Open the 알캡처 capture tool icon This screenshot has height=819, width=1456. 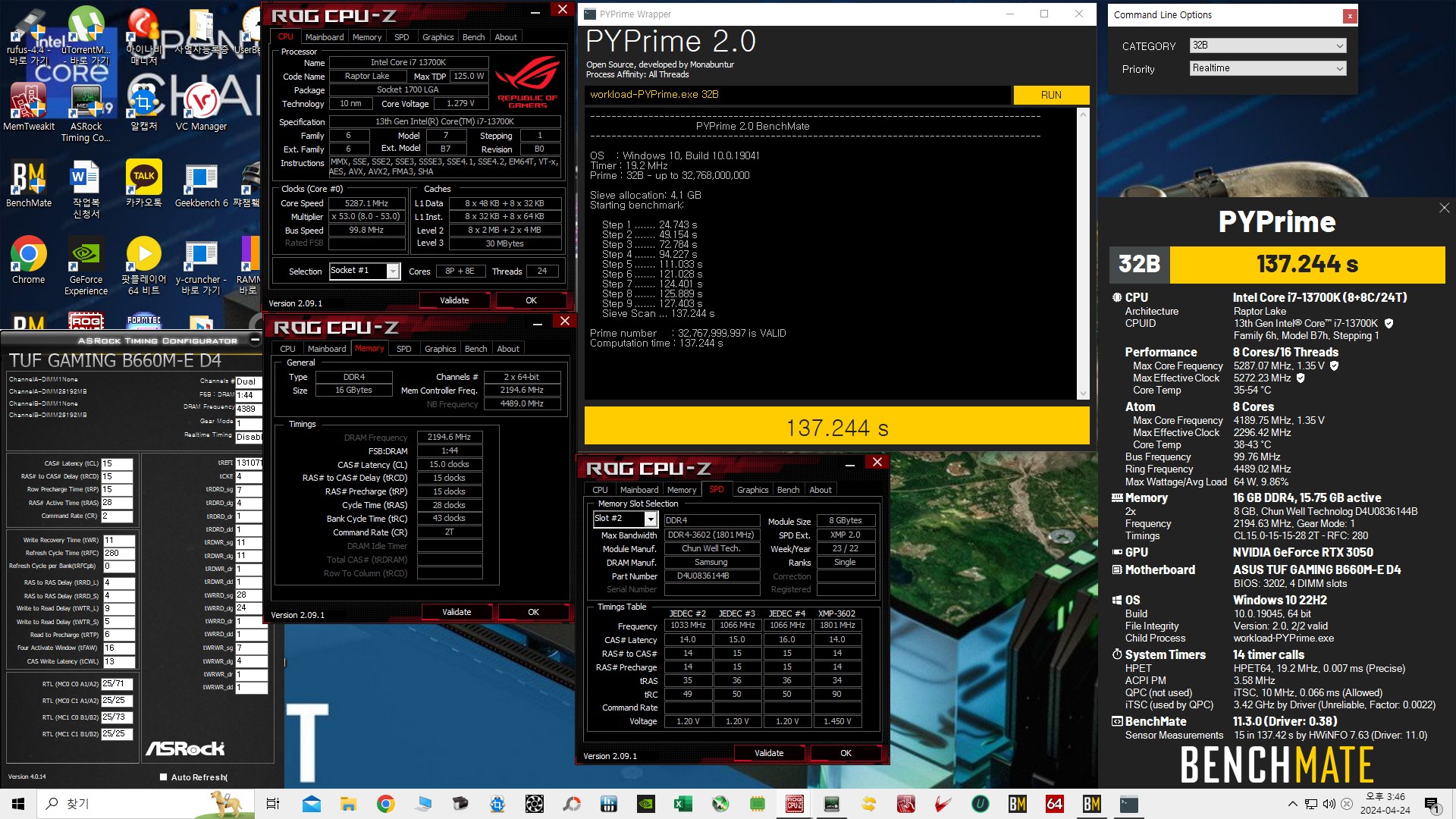[x=143, y=107]
